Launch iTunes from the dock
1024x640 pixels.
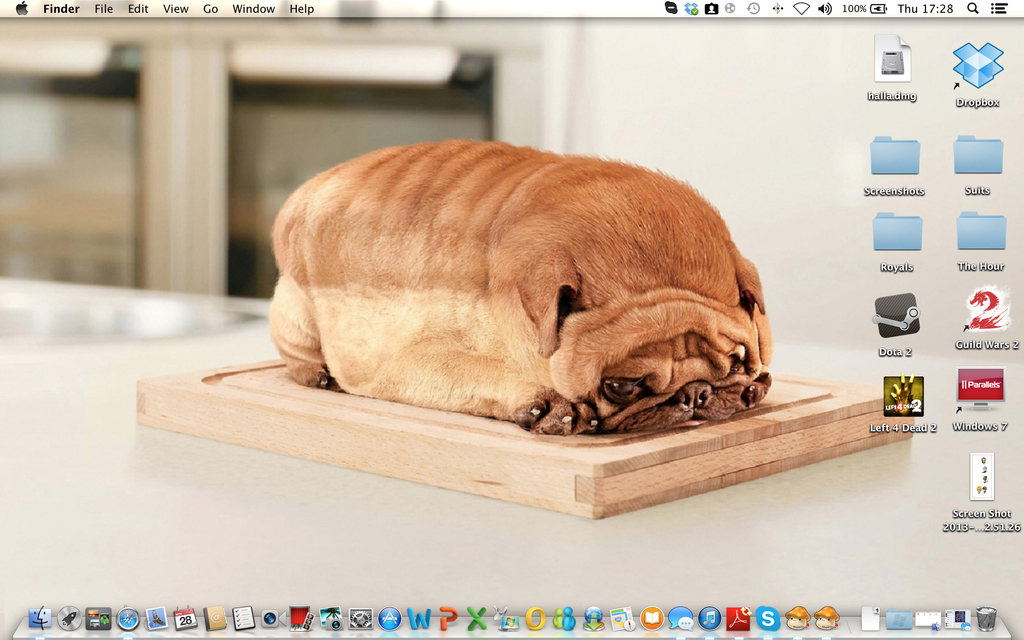pyautogui.click(x=709, y=621)
